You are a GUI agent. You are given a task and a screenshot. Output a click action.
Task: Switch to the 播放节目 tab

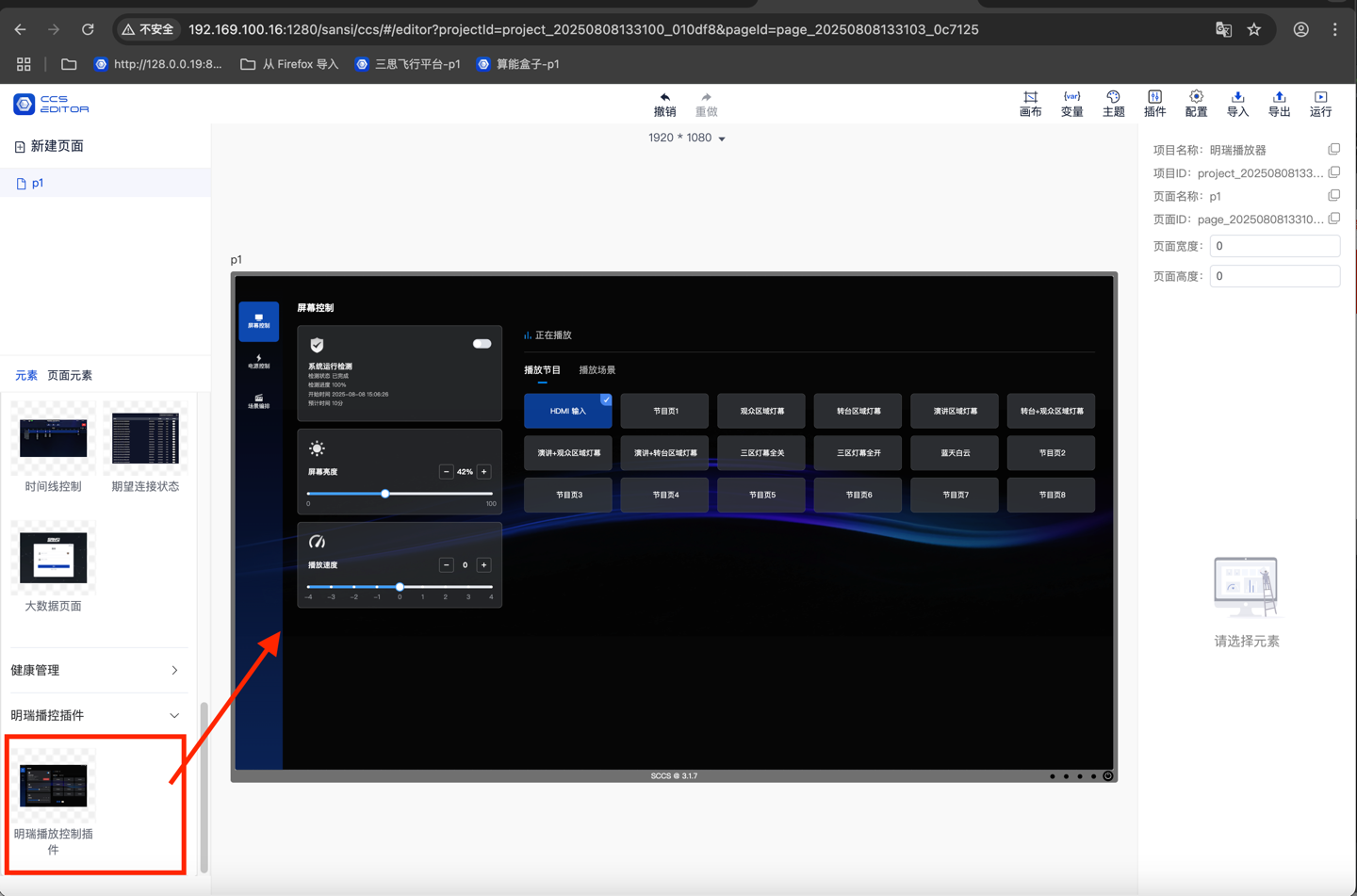point(542,370)
